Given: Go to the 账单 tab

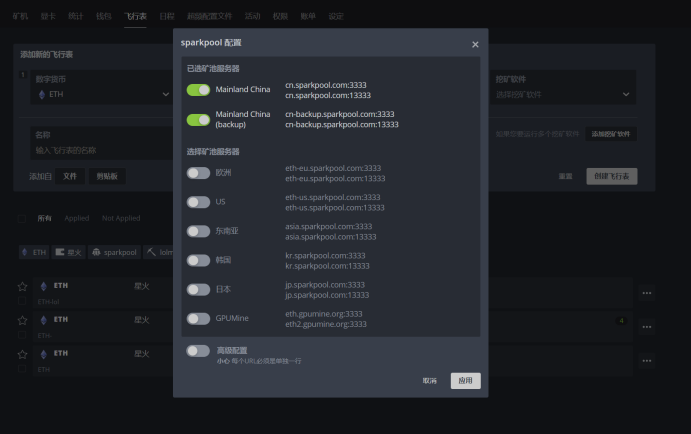Looking at the screenshot, I should click(x=308, y=16).
